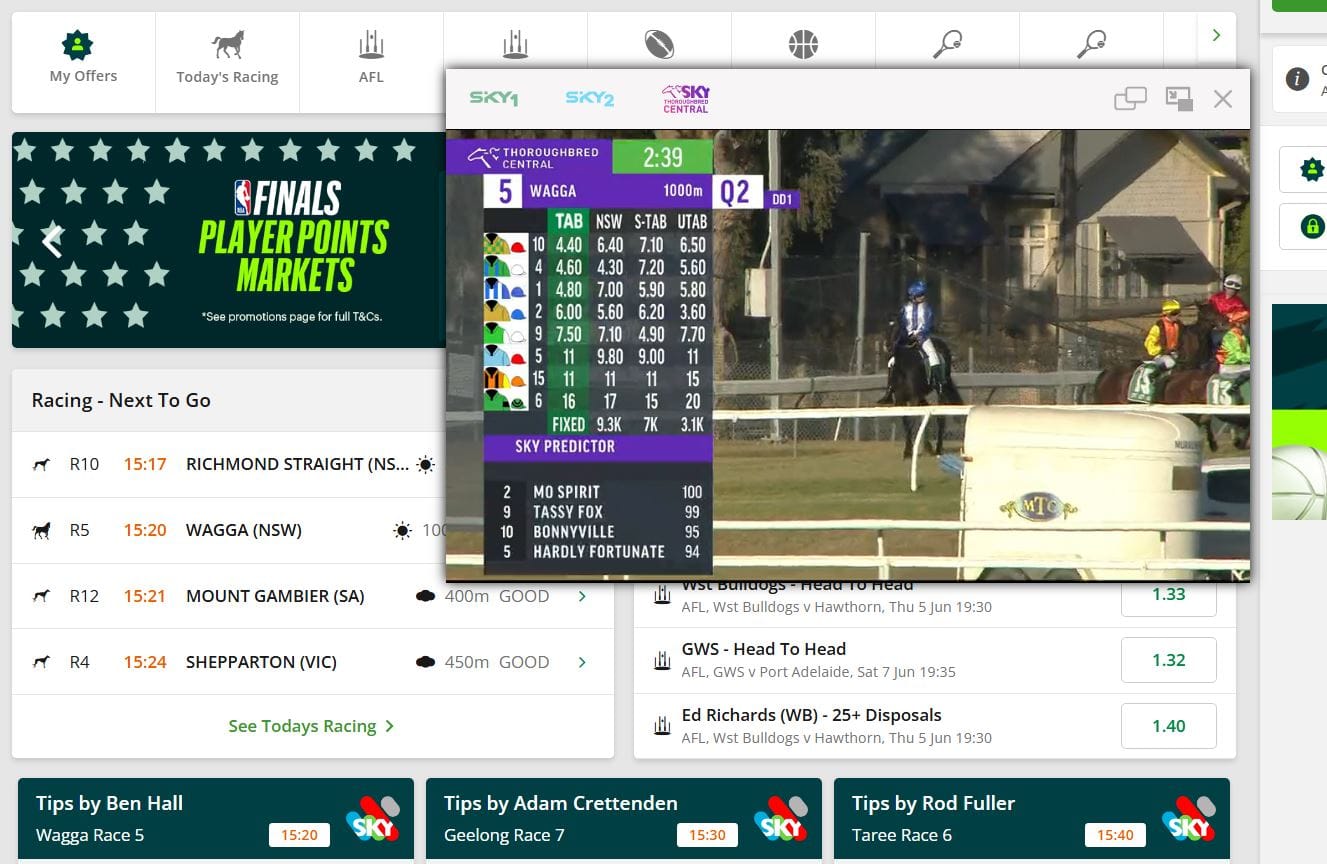
Task: Click the horse icon beside Wagga R5
Action: tap(41, 530)
